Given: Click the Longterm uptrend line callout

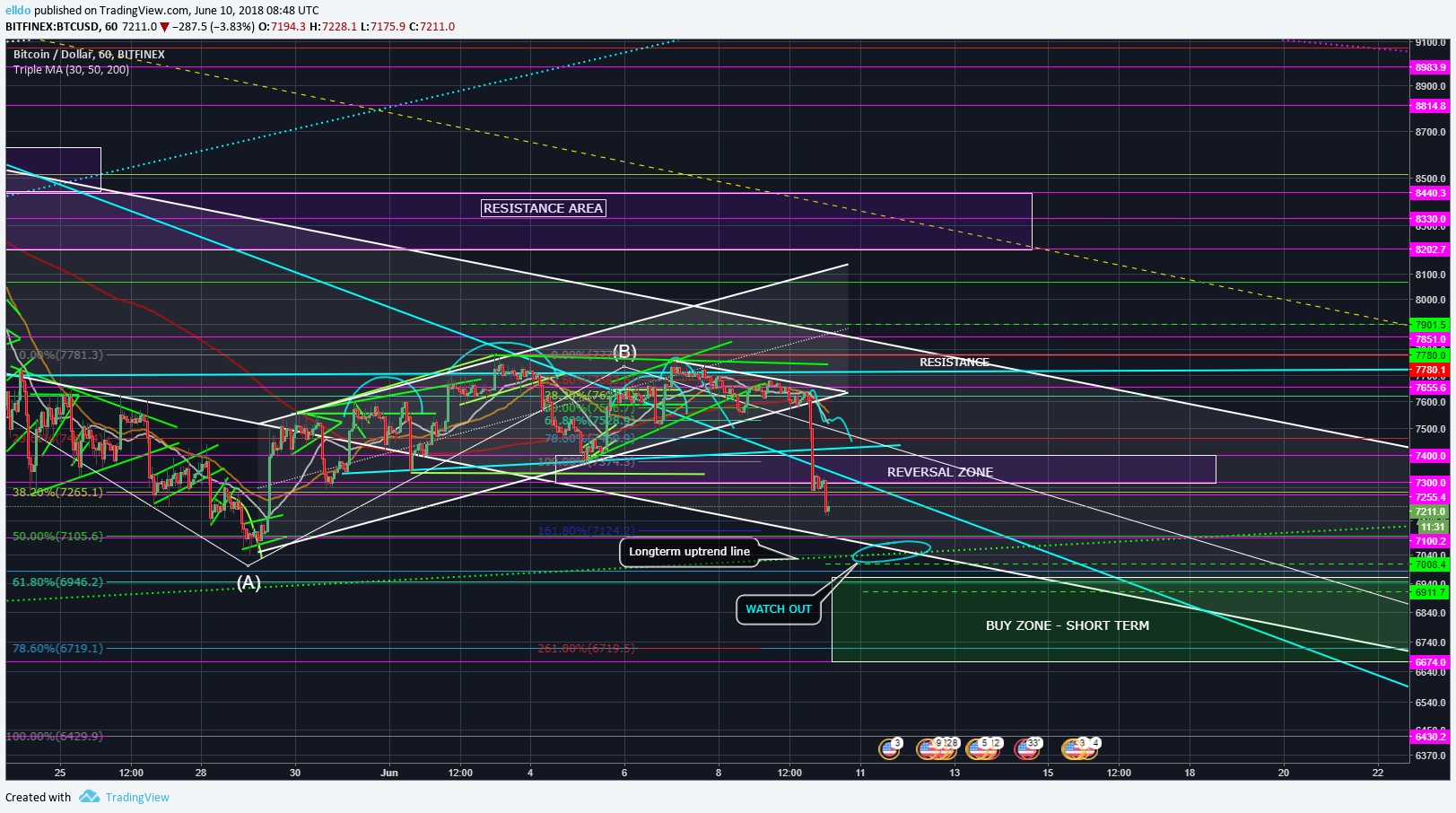Looking at the screenshot, I should click(689, 552).
